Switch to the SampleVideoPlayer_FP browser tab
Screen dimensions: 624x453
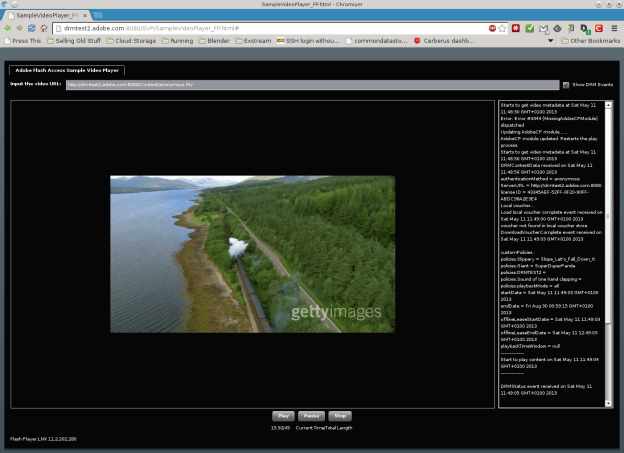tap(47, 15)
